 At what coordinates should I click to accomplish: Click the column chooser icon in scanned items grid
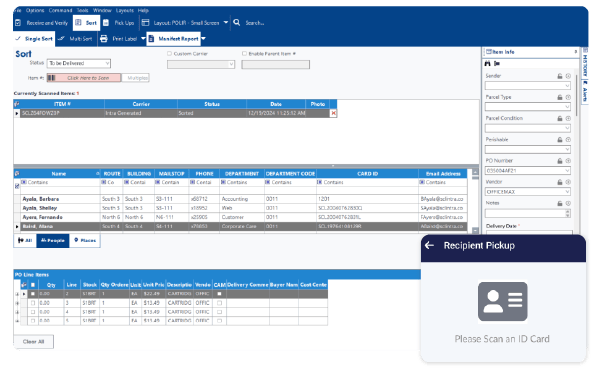16,104
